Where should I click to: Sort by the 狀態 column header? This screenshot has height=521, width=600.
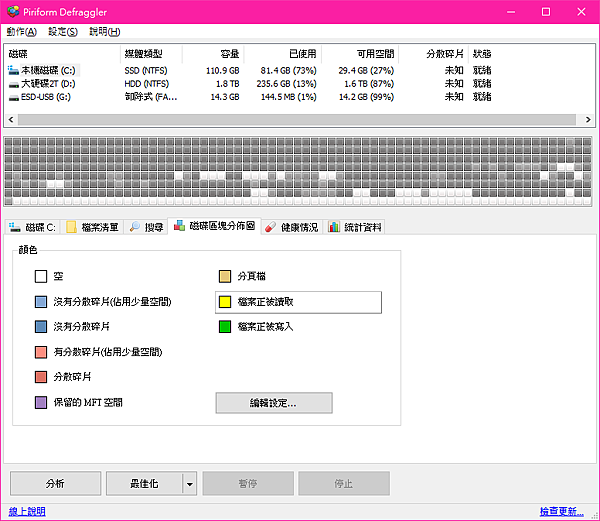coord(482,54)
